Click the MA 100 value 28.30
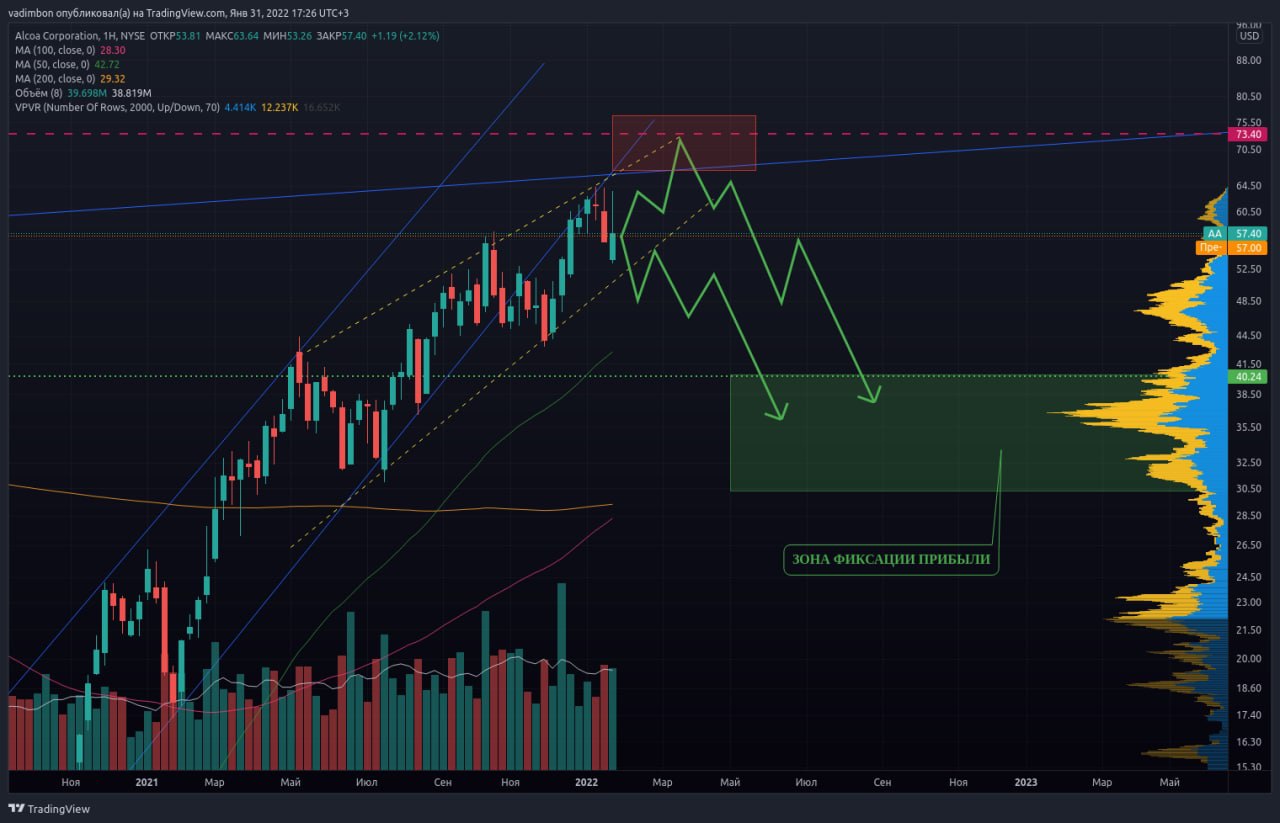 click(x=112, y=49)
